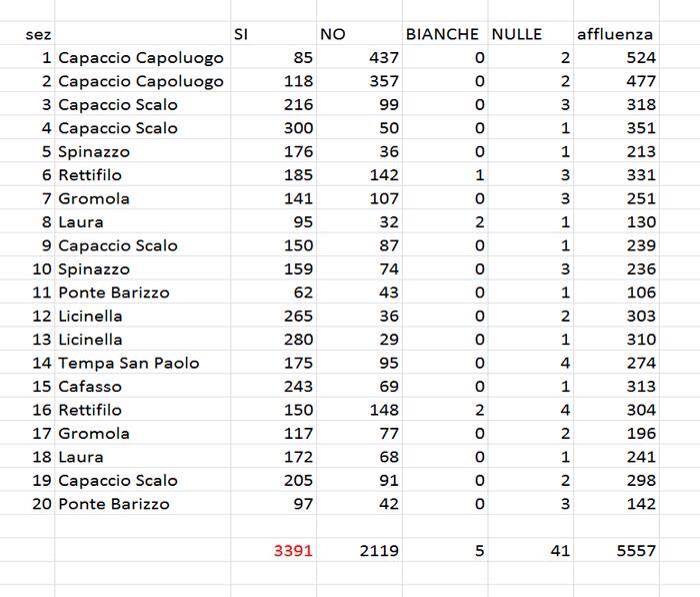The width and height of the screenshot is (700, 597).
Task: Select the NULLE total cell 41
Action: pos(531,550)
